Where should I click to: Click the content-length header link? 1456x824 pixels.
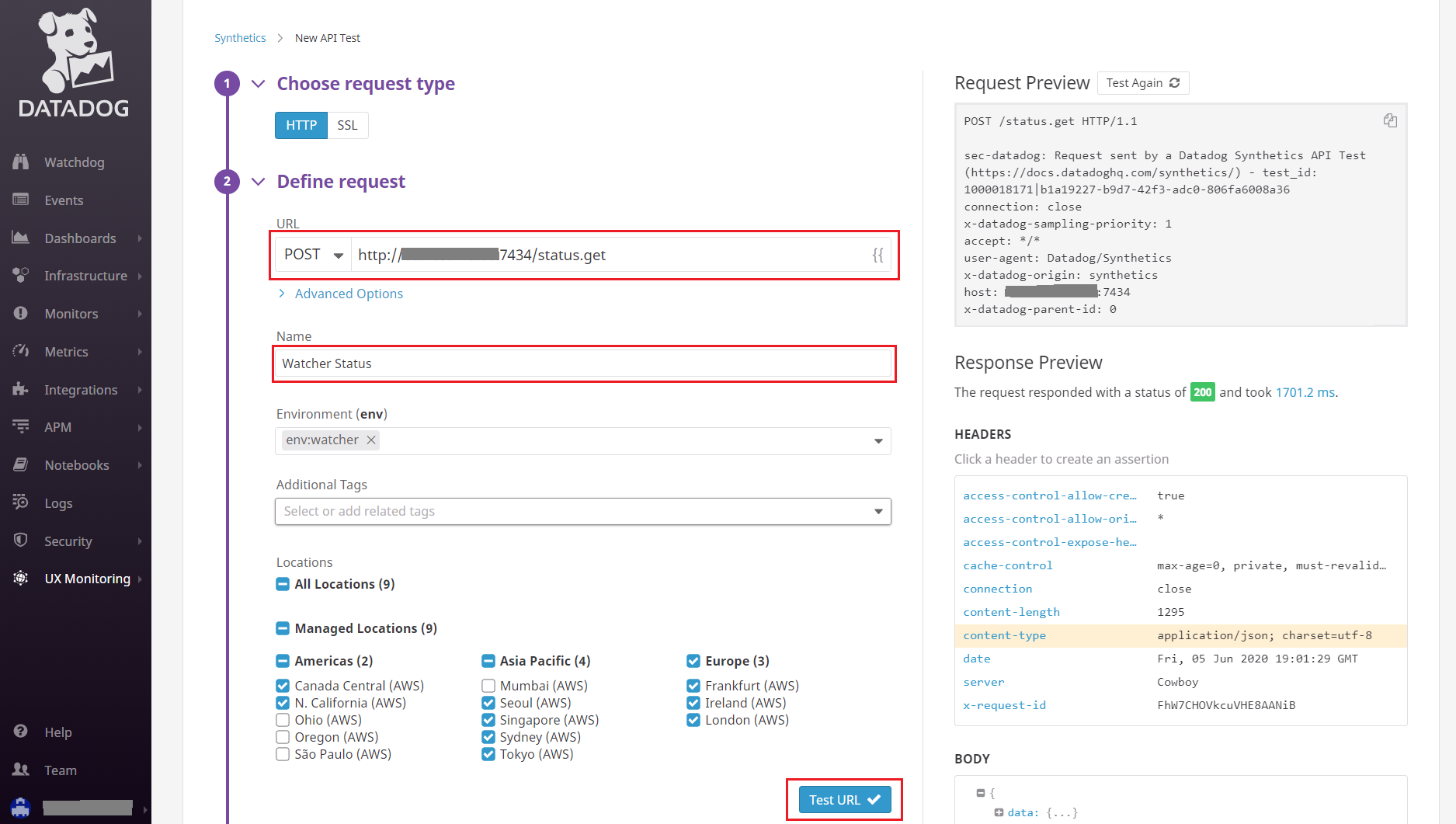1011,612
